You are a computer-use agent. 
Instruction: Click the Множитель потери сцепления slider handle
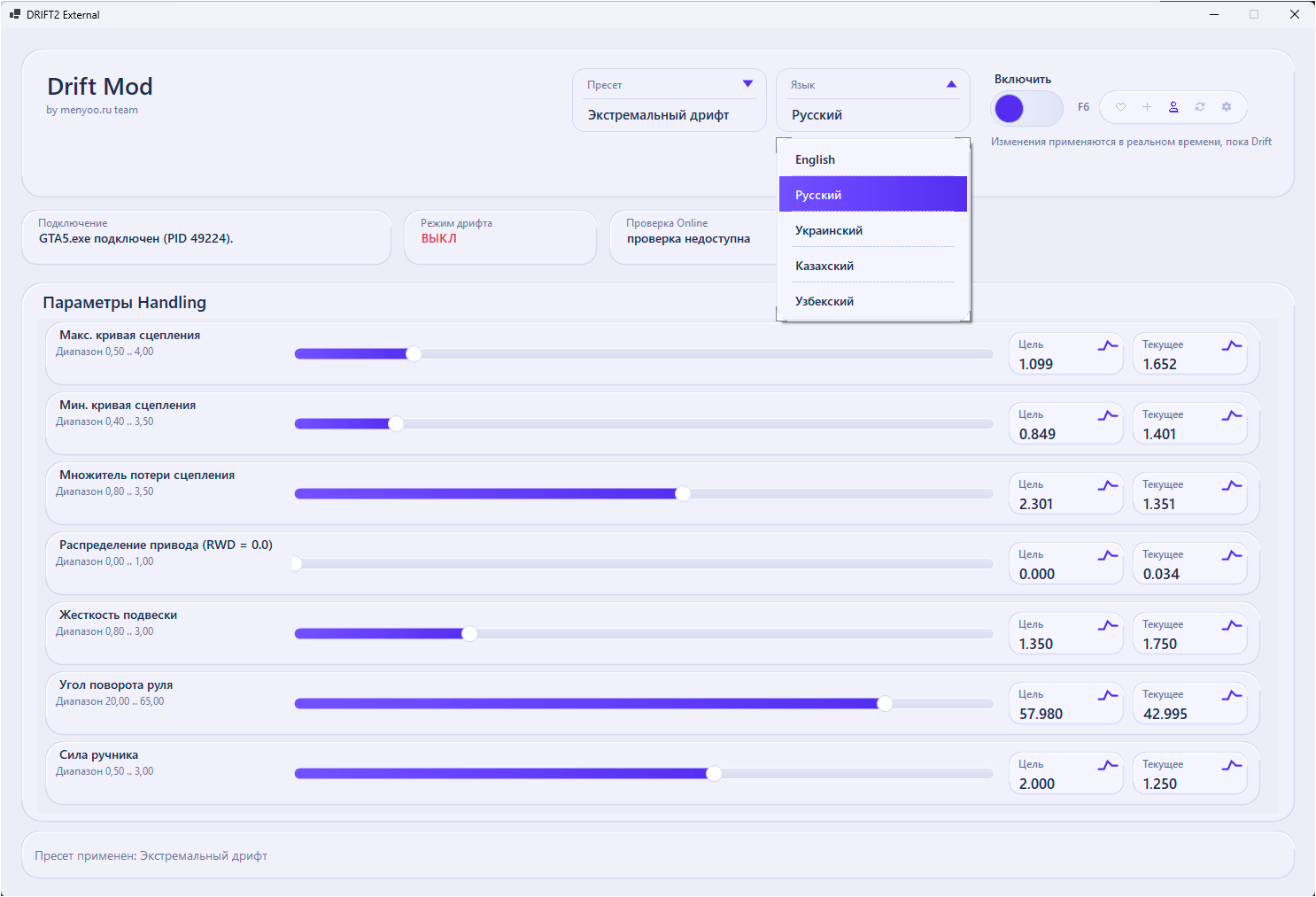[683, 494]
